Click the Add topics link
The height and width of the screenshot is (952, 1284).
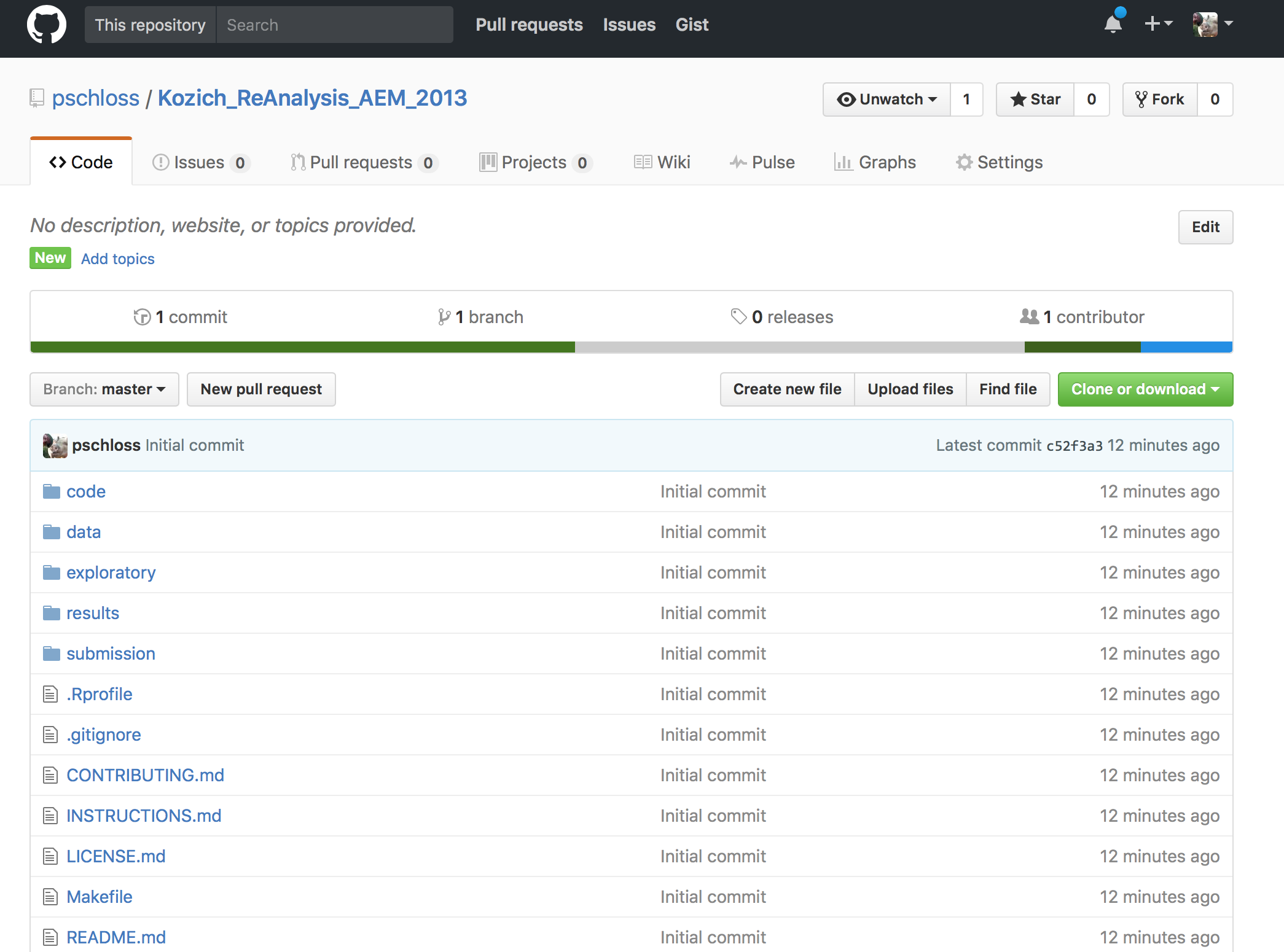coord(118,259)
